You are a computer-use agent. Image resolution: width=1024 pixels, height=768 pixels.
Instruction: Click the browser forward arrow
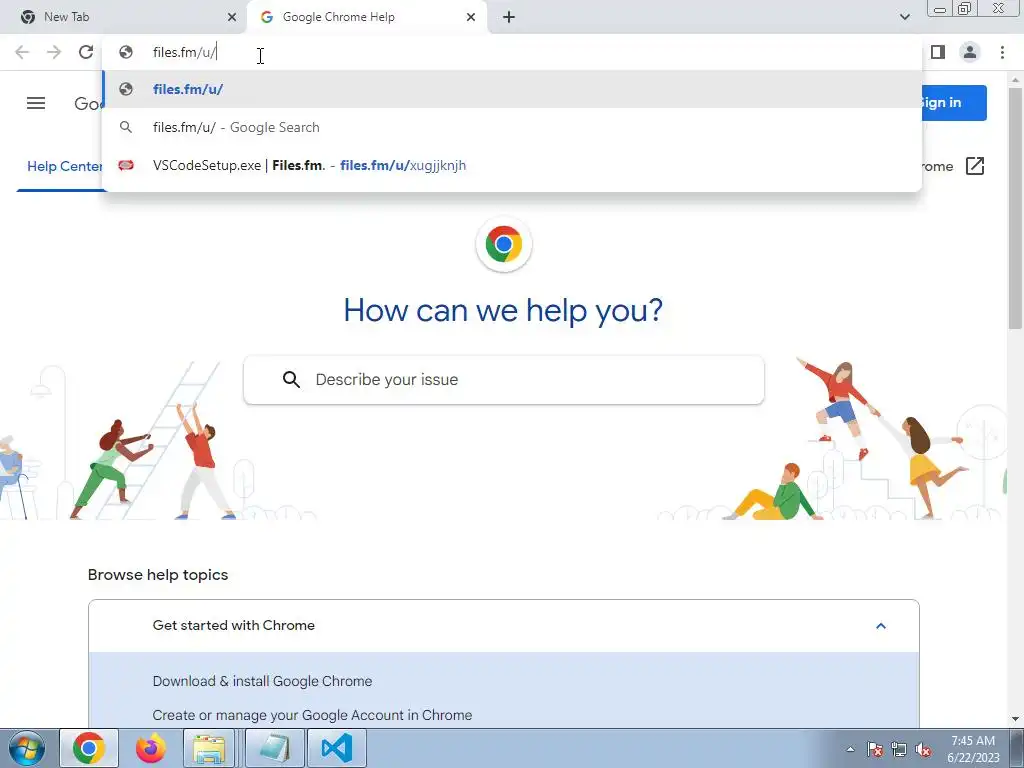(54, 52)
